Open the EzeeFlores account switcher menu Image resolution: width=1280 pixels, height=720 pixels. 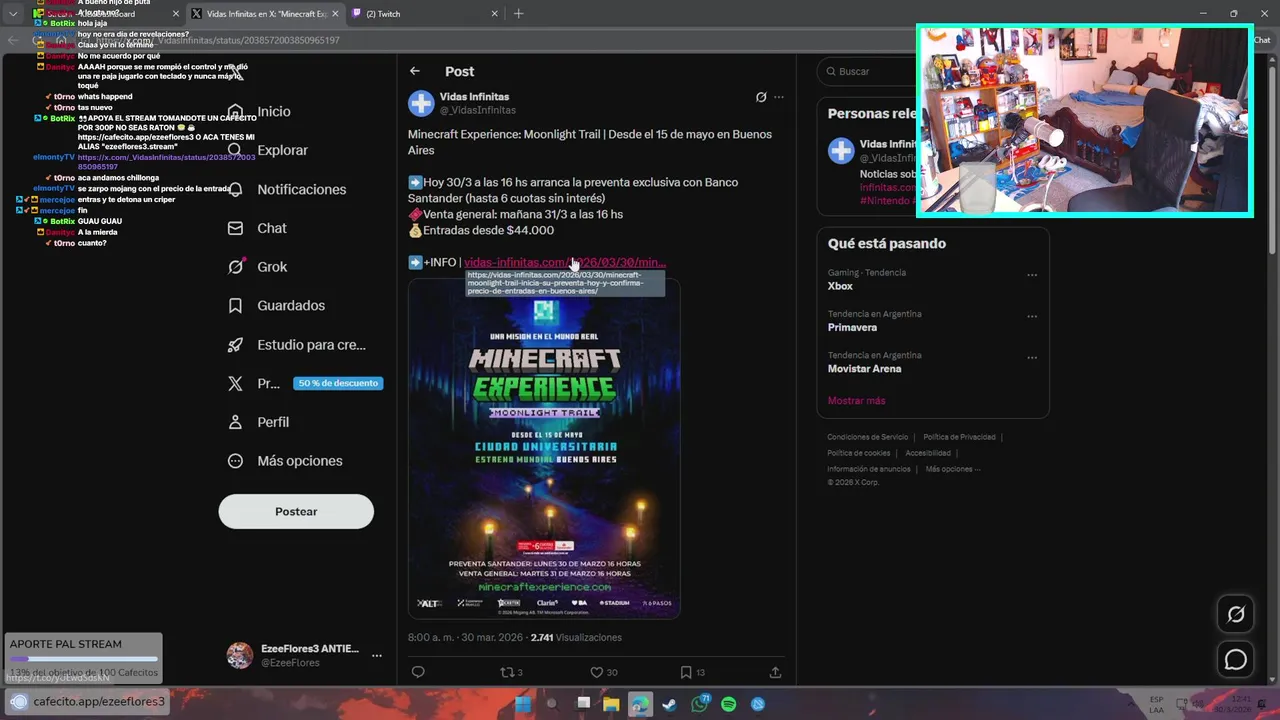[x=377, y=656]
